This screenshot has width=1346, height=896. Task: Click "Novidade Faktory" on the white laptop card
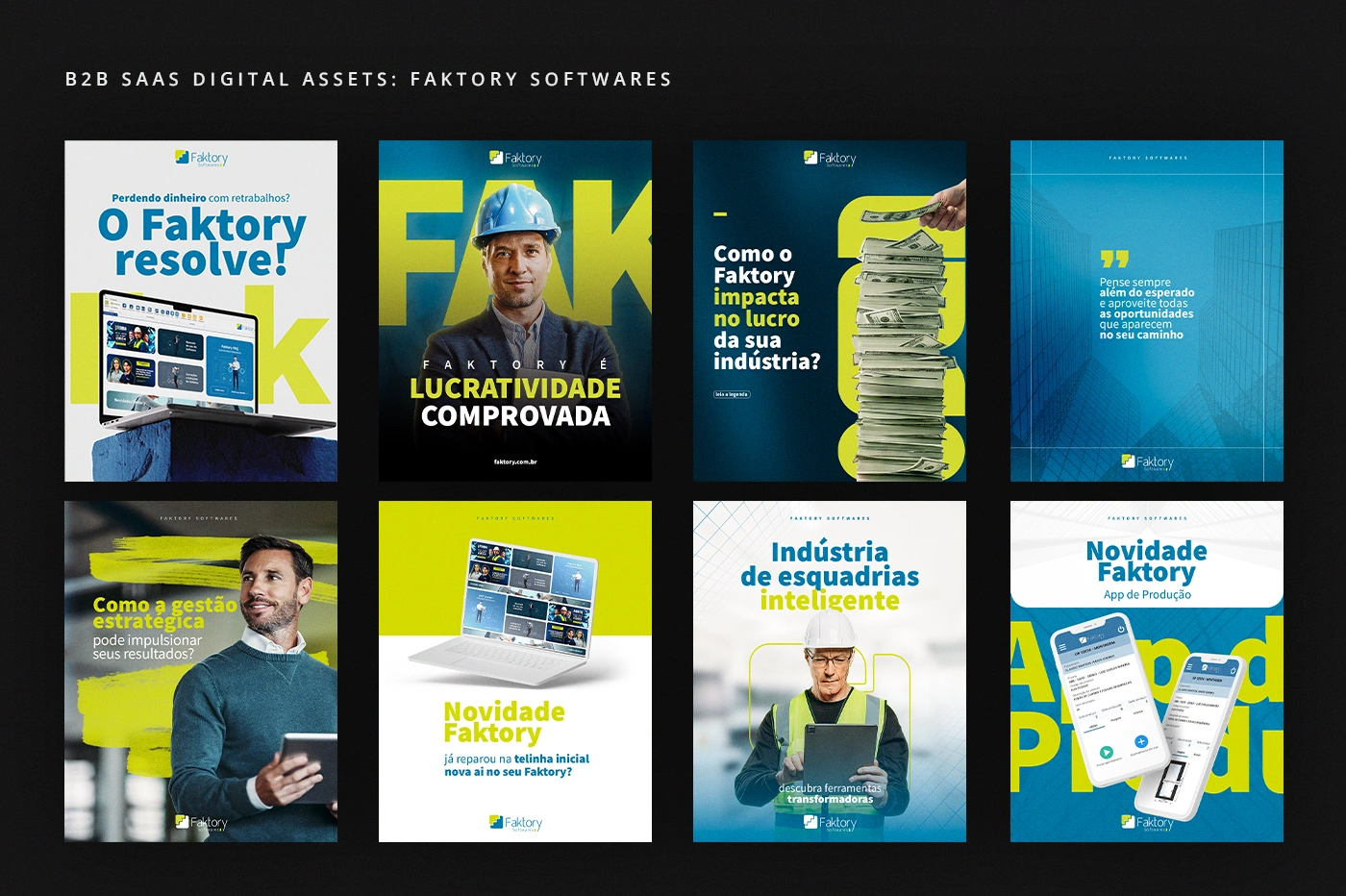click(x=504, y=722)
